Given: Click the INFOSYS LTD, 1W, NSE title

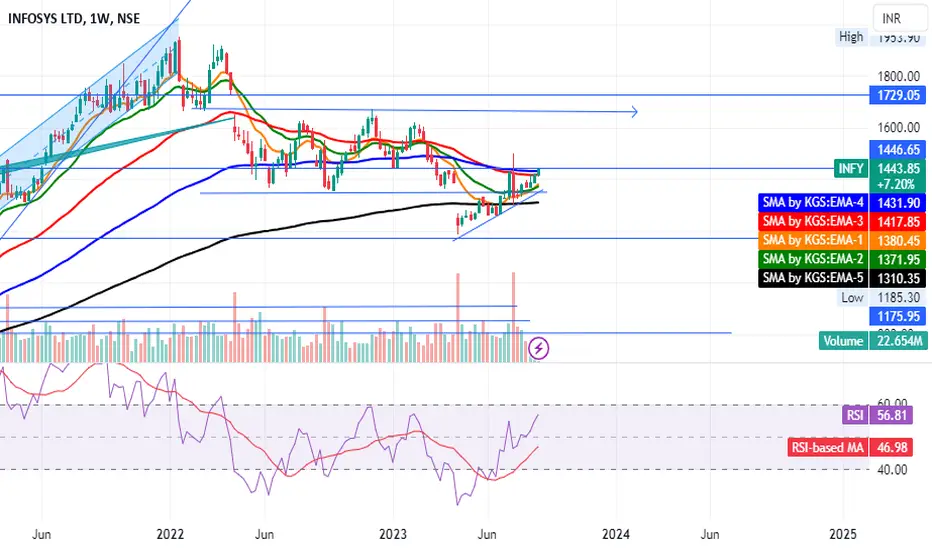Looking at the screenshot, I should pos(74,18).
